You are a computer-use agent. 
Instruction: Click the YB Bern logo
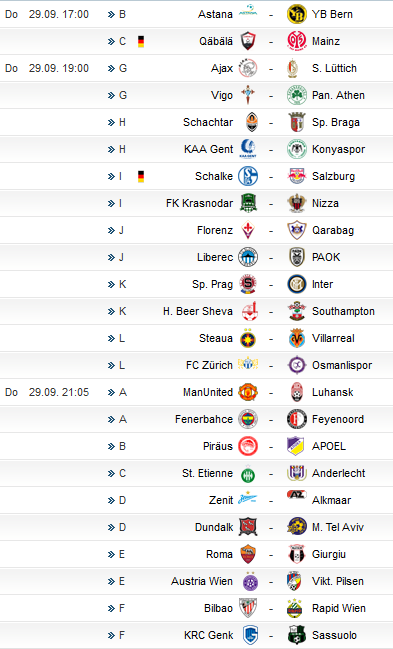click(x=297, y=14)
